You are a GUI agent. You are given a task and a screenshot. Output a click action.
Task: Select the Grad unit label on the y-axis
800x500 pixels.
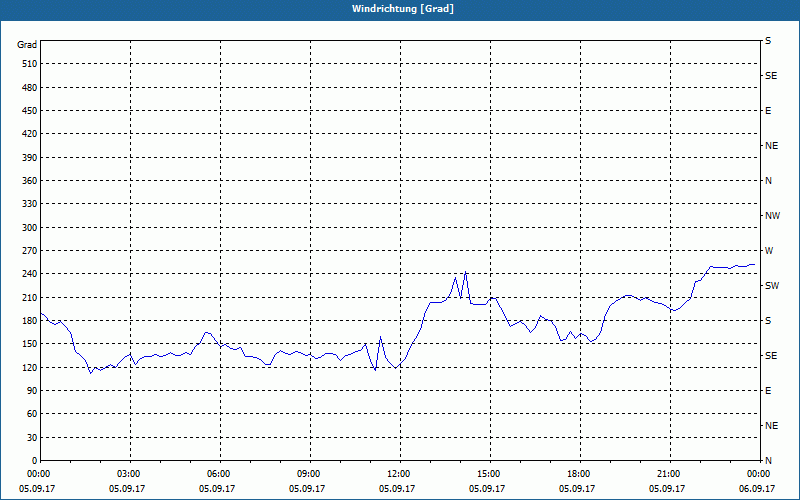pos(27,45)
